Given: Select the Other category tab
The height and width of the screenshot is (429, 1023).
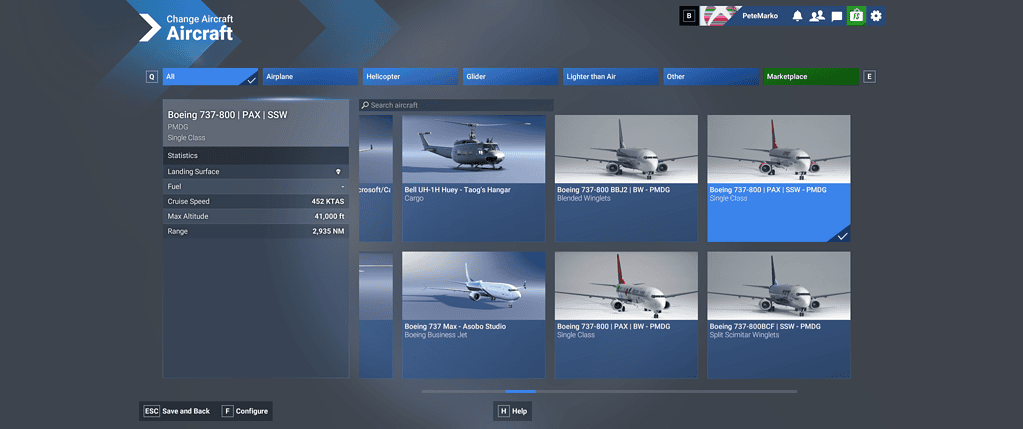Looking at the screenshot, I should tap(711, 77).
